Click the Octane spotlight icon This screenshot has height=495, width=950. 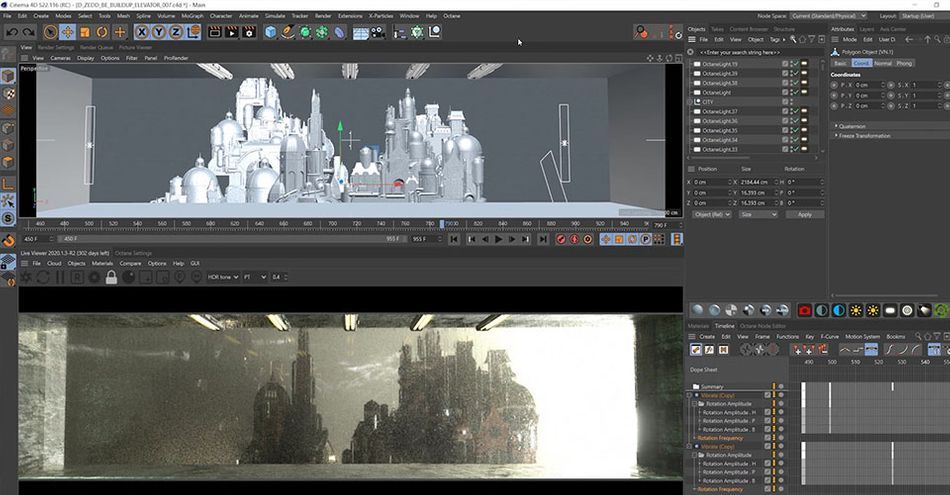pos(924,311)
